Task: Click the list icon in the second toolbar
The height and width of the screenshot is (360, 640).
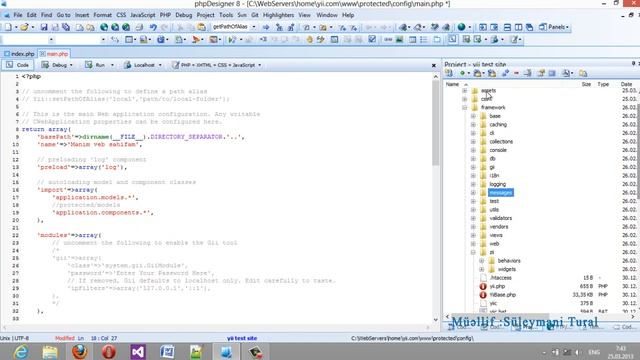Action: pyautogui.click(x=424, y=40)
